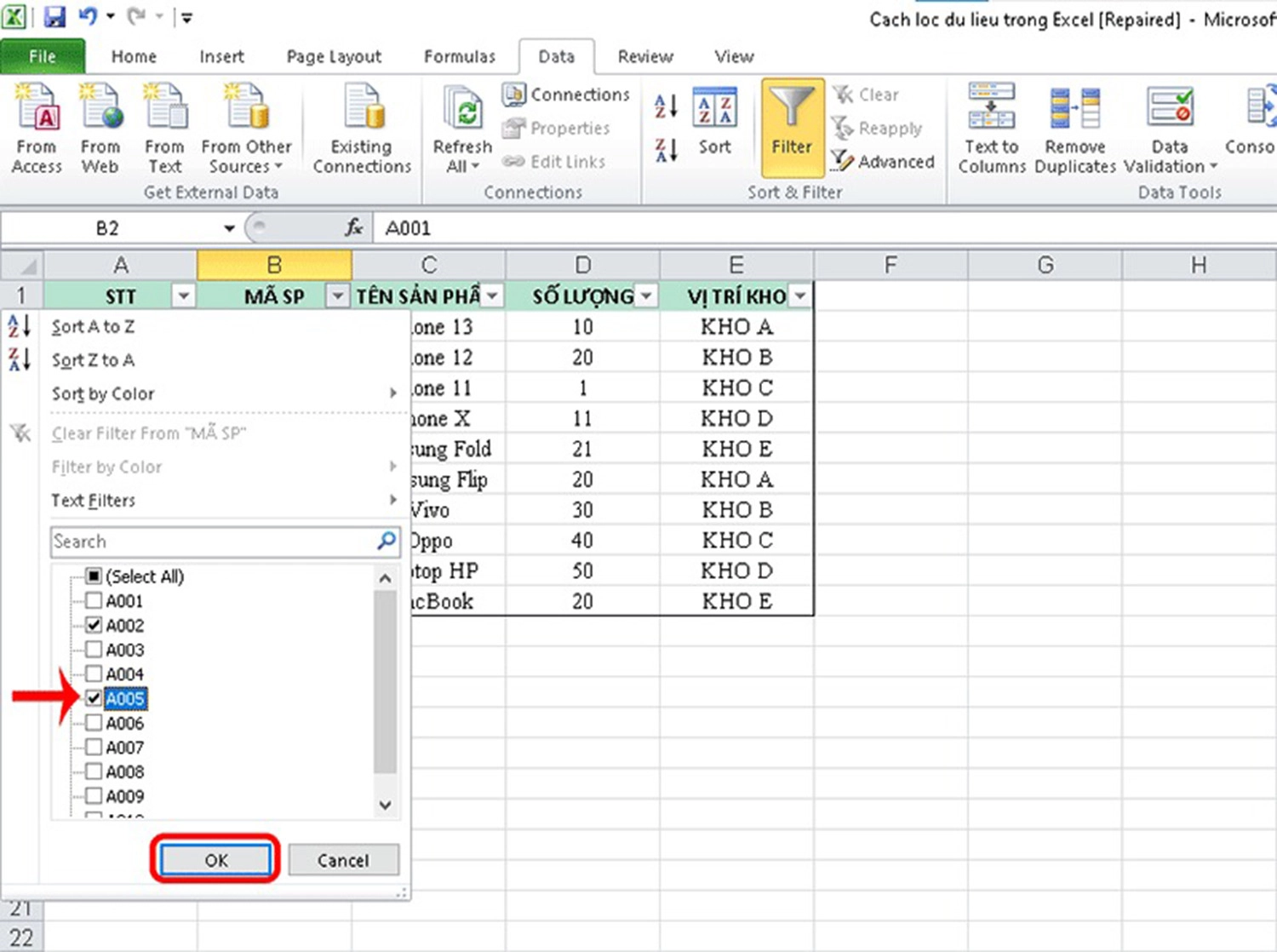
Task: Open Existing Connections
Action: pyautogui.click(x=362, y=128)
